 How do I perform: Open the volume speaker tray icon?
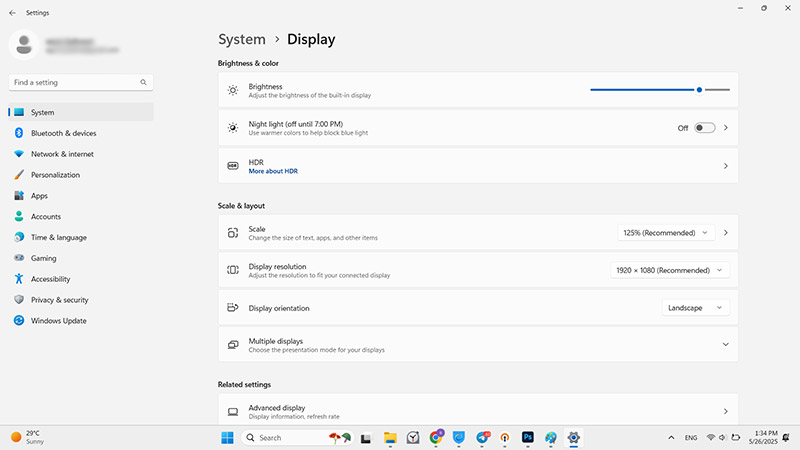pos(722,438)
